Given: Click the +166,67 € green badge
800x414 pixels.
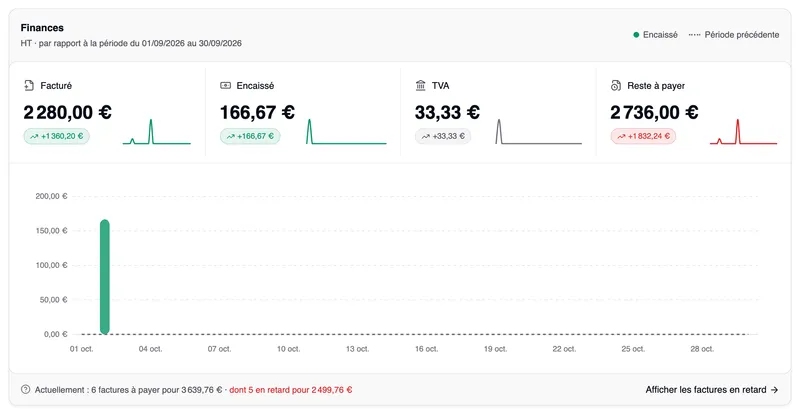Looking at the screenshot, I should pos(250,136).
